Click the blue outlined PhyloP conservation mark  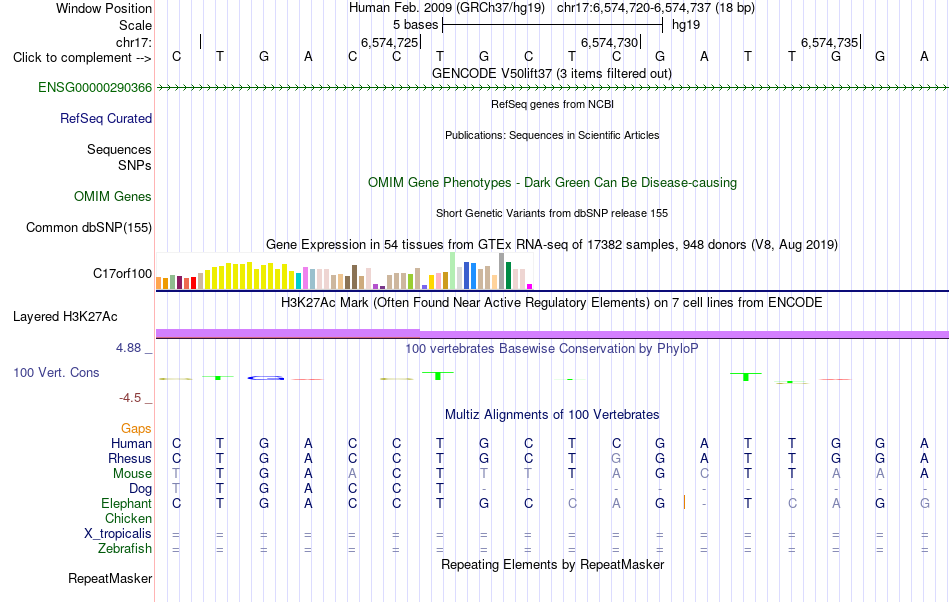[265, 378]
